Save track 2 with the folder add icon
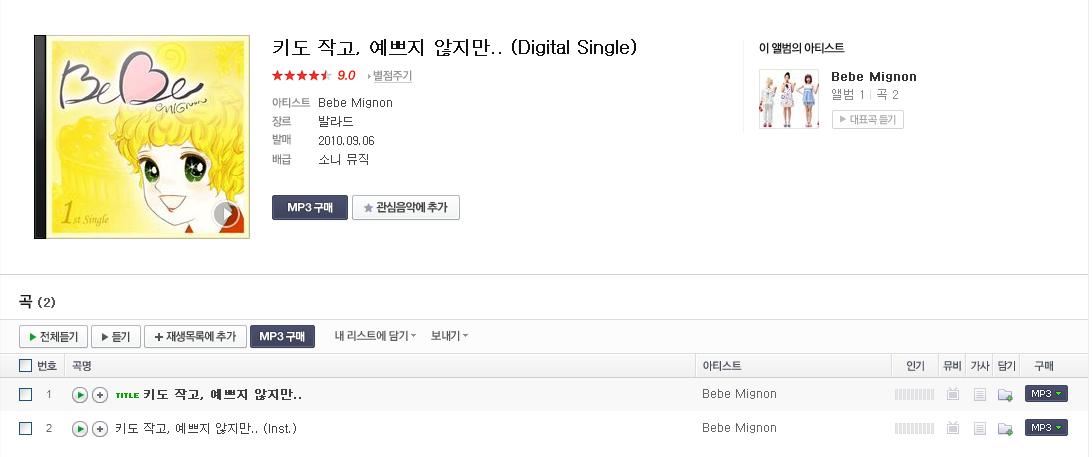 point(1005,428)
